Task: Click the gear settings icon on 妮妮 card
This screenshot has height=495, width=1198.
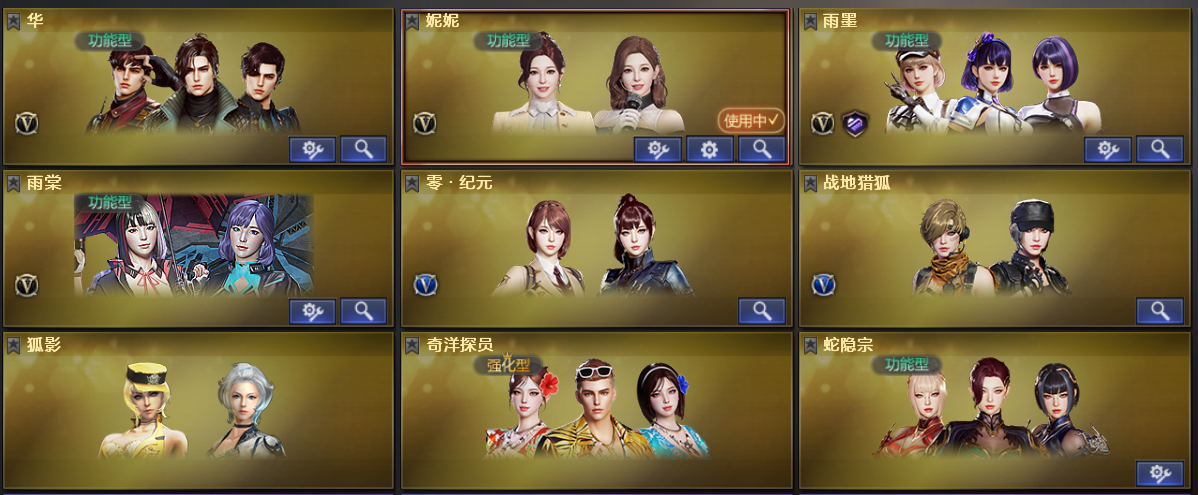Action: coord(710,150)
